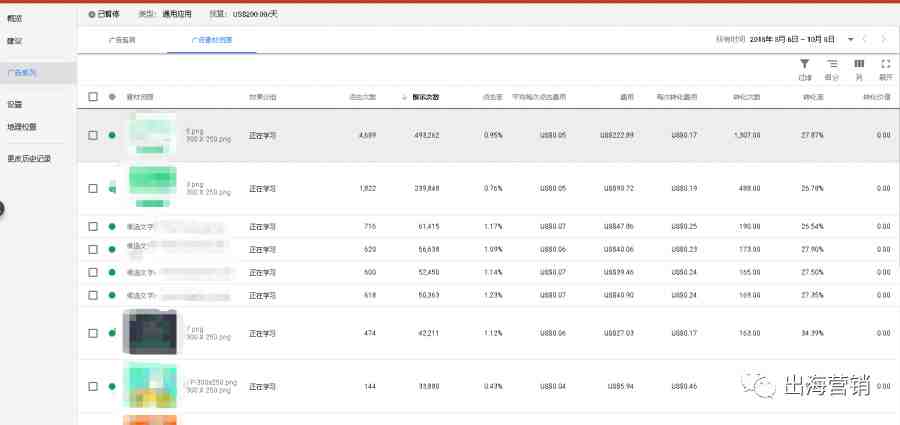
Task: Click the status dot in the table header
Action: pos(112,97)
